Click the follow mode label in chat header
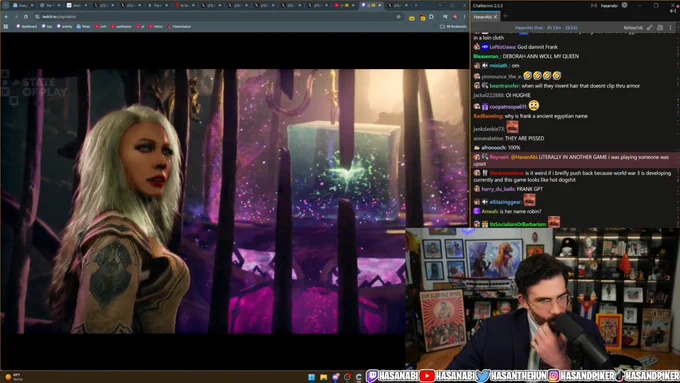Viewport: 680px width, 383px height. pyautogui.click(x=633, y=27)
